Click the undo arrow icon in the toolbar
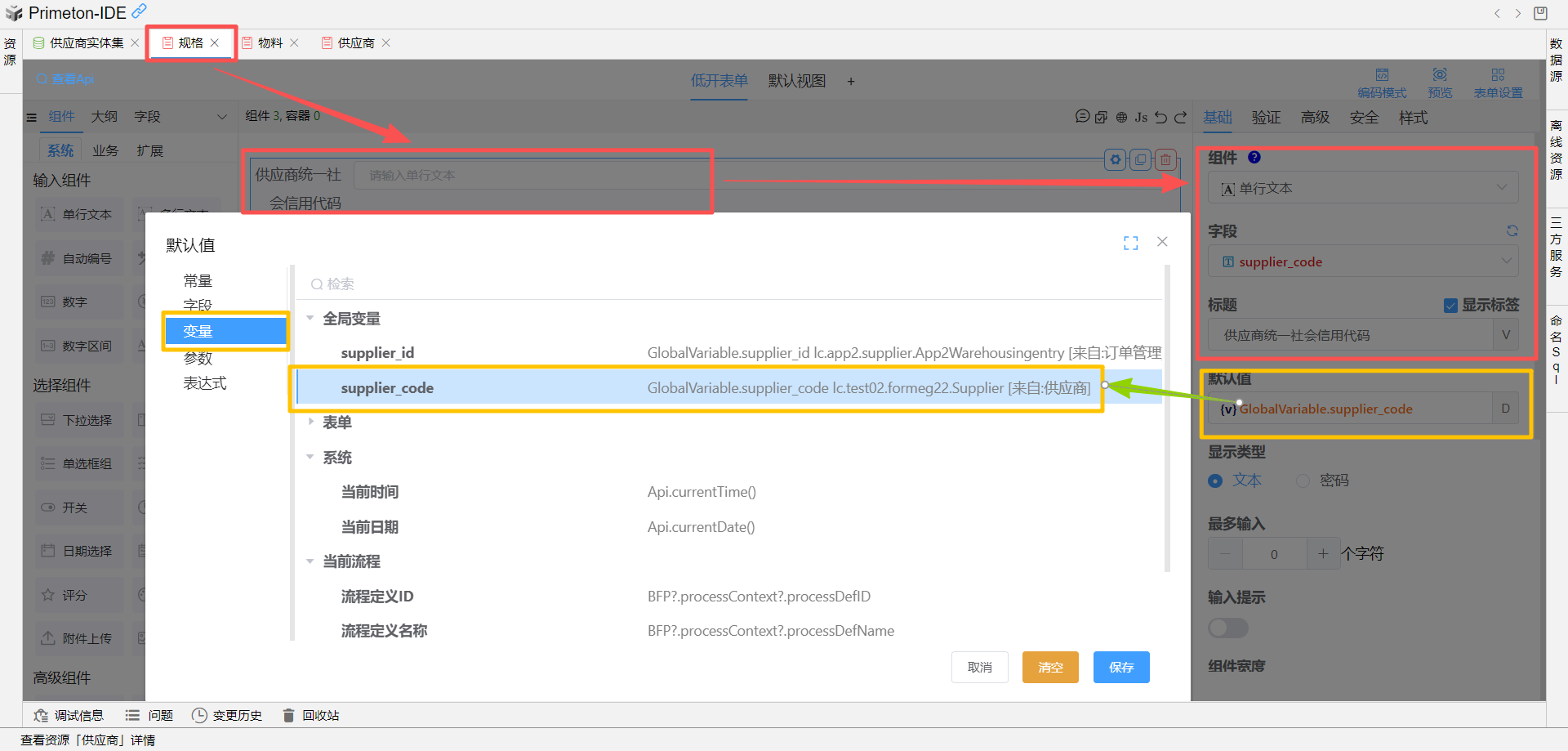 pos(1160,117)
